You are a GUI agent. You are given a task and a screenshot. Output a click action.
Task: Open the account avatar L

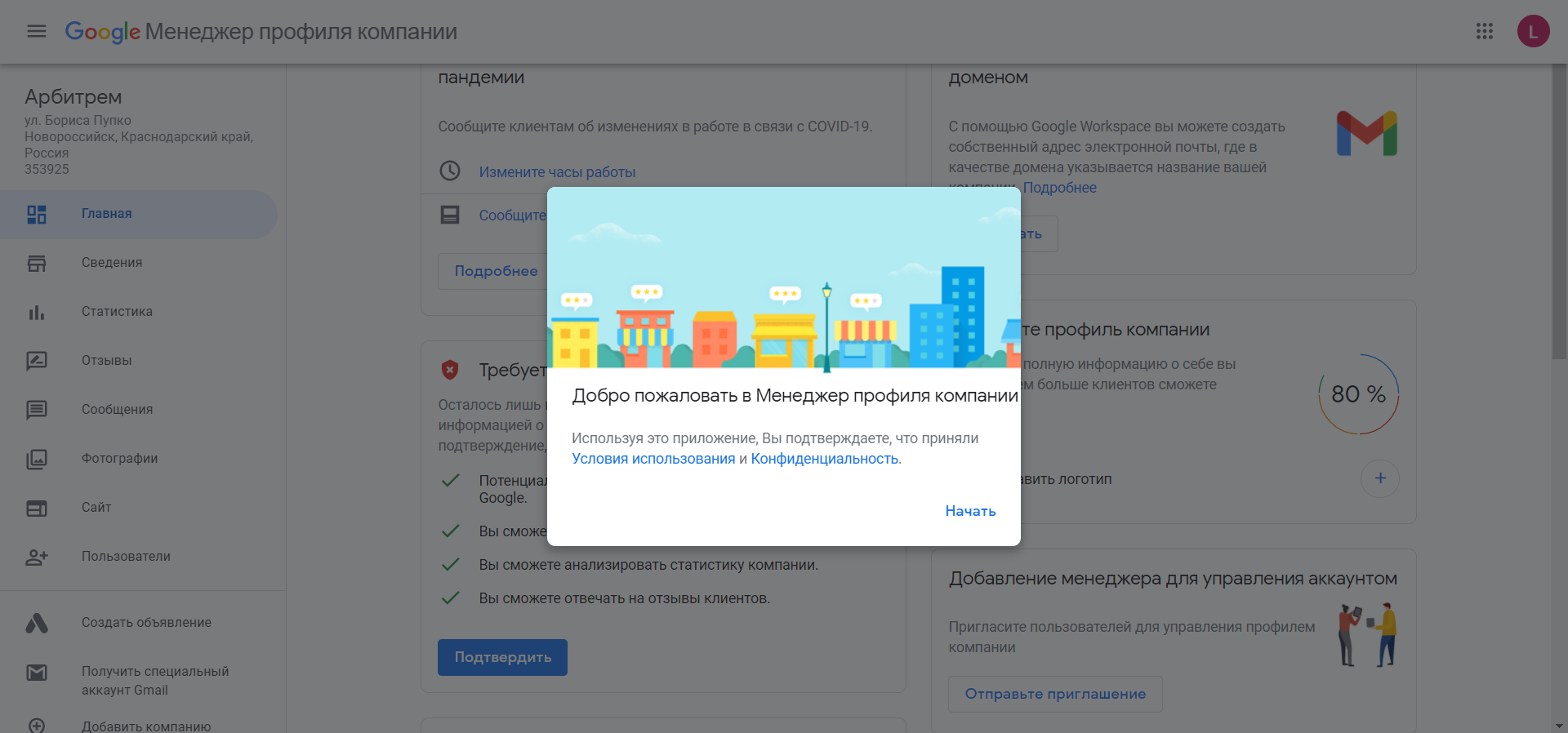tap(1533, 31)
